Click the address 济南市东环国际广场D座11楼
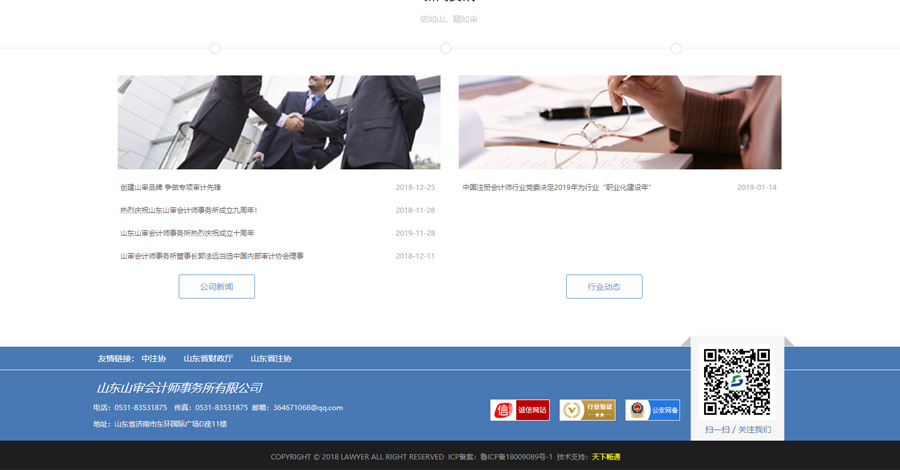This screenshot has width=900, height=470. [170, 424]
